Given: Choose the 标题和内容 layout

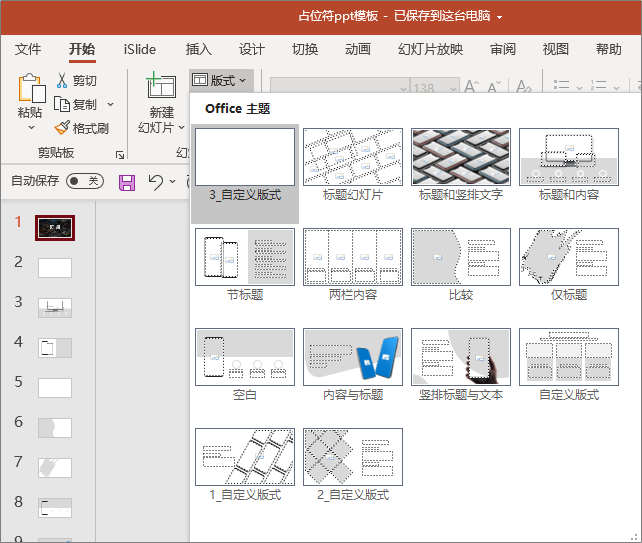Looking at the screenshot, I should (569, 165).
